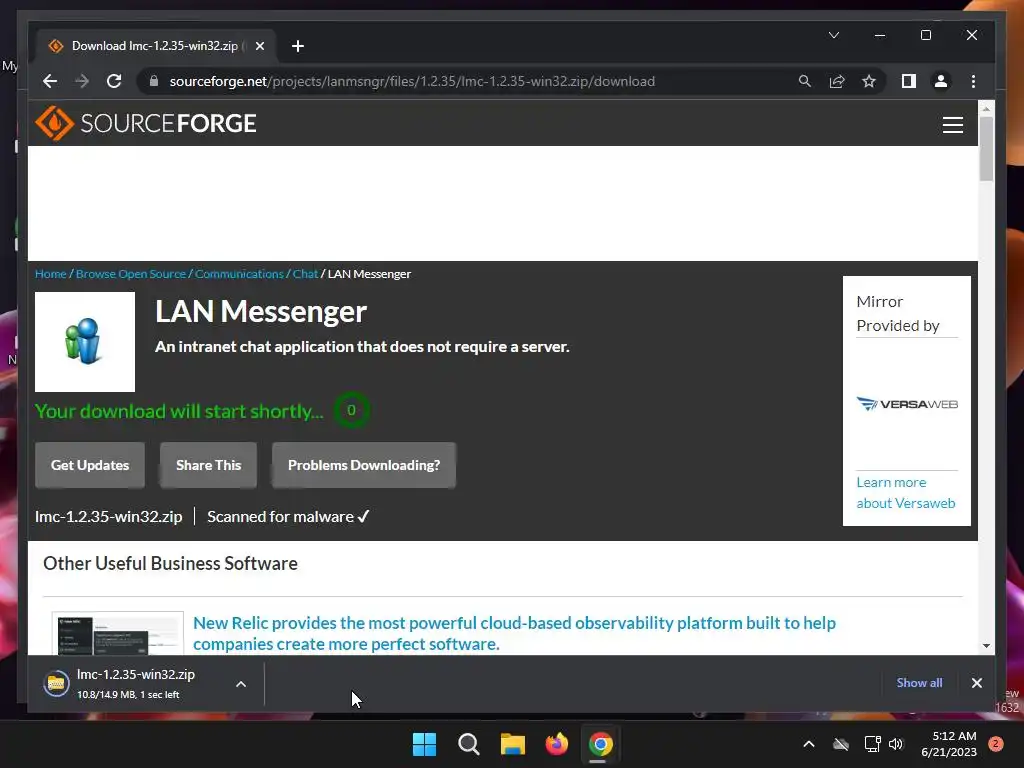Close the Download lmc-1.2.35 tab
This screenshot has height=768, width=1024.
260,46
